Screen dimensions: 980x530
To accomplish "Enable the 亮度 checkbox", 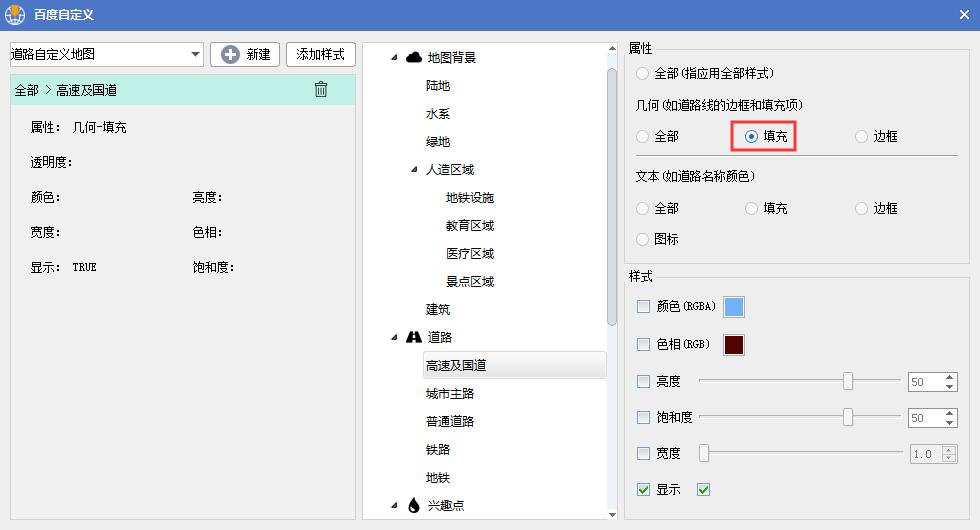I will (x=643, y=381).
